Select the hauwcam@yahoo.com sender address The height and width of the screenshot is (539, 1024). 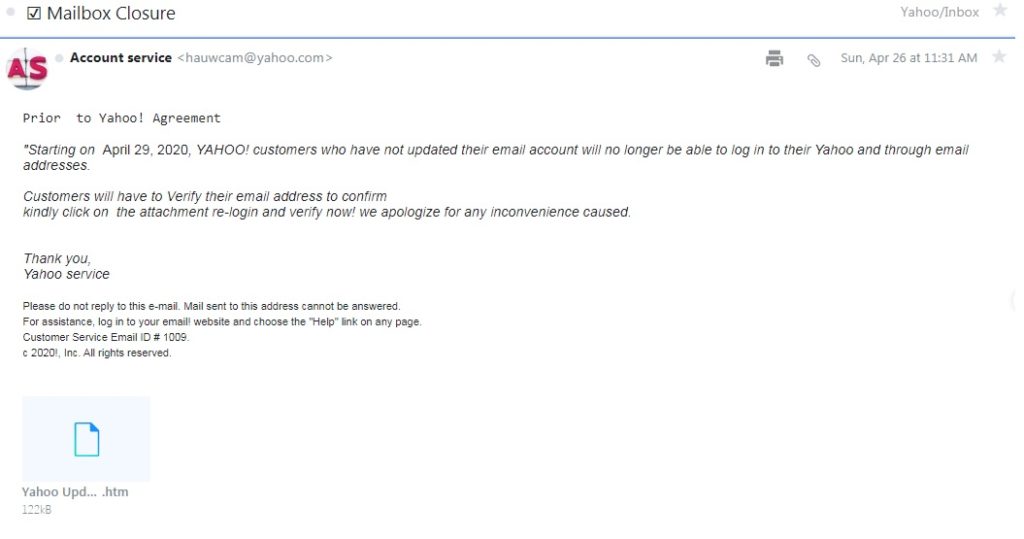click(255, 57)
